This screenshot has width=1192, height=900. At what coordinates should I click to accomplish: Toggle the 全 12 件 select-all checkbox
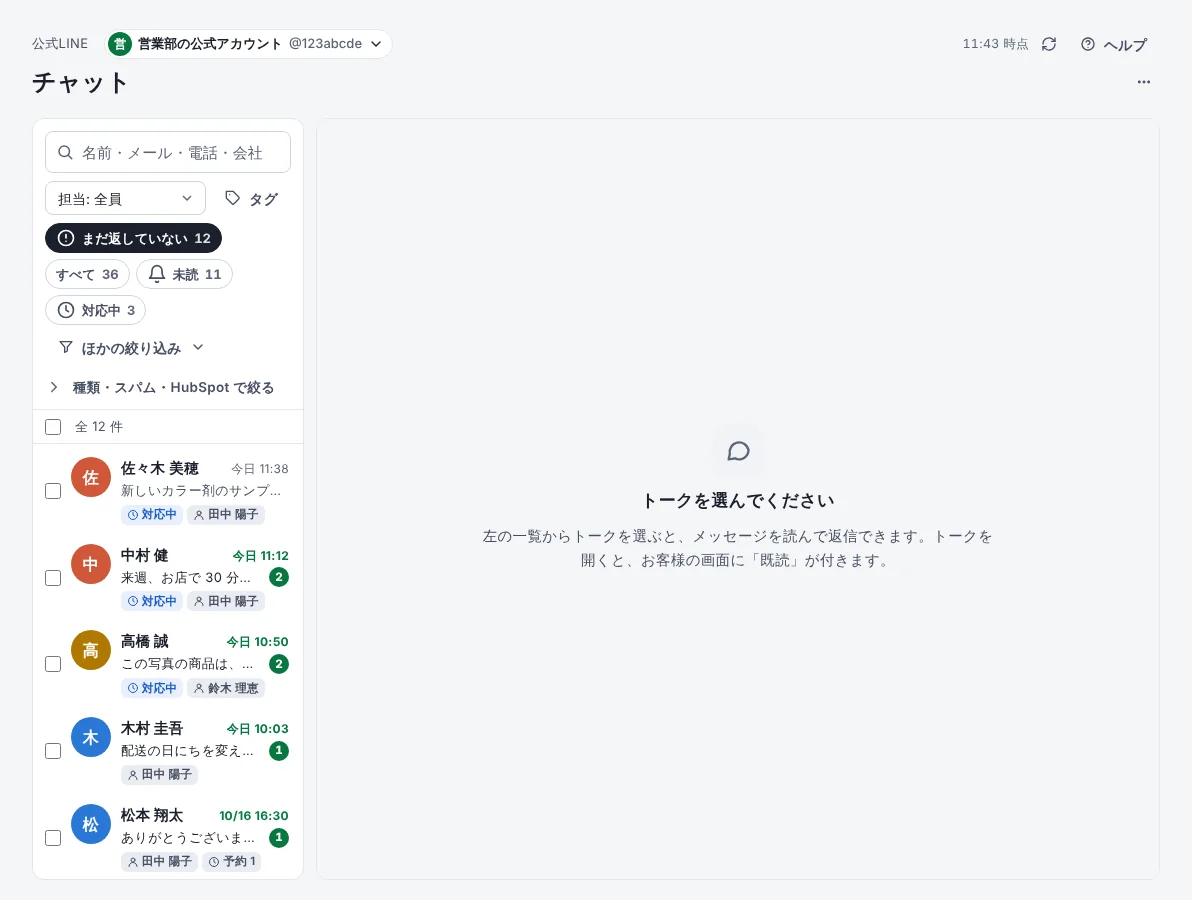coord(53,426)
